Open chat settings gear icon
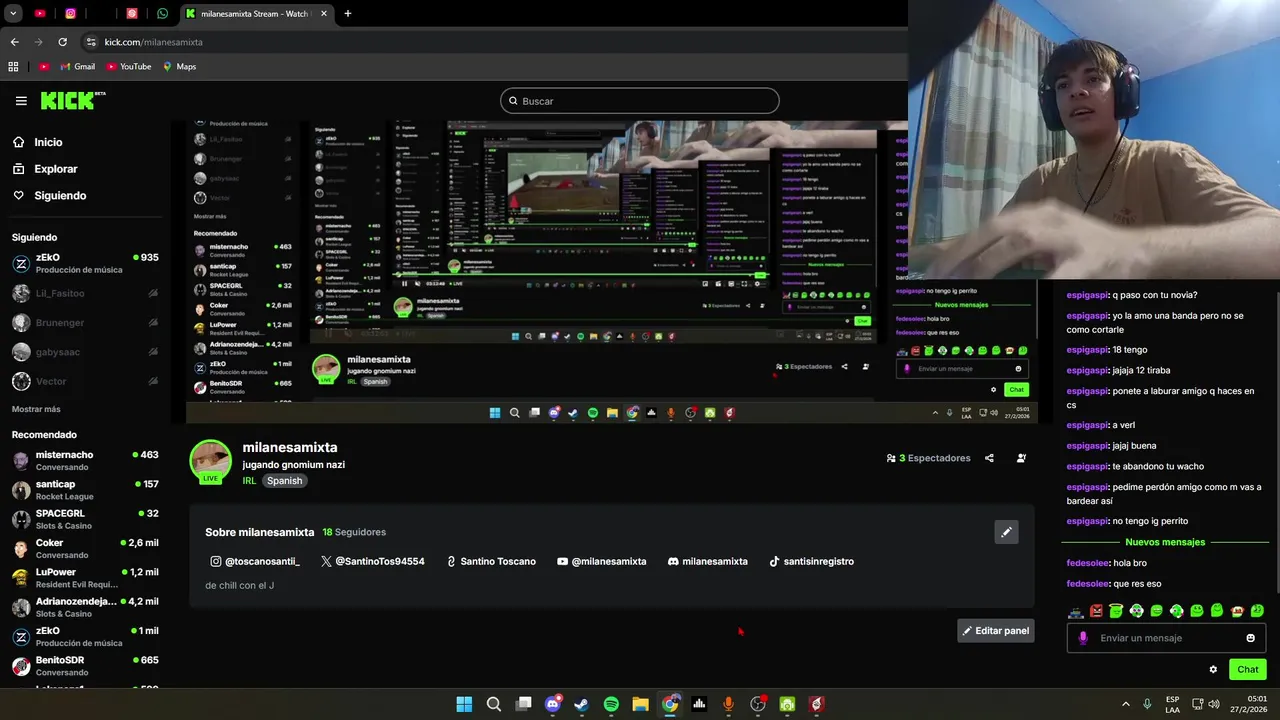The width and height of the screenshot is (1280, 720). pos(1213,670)
